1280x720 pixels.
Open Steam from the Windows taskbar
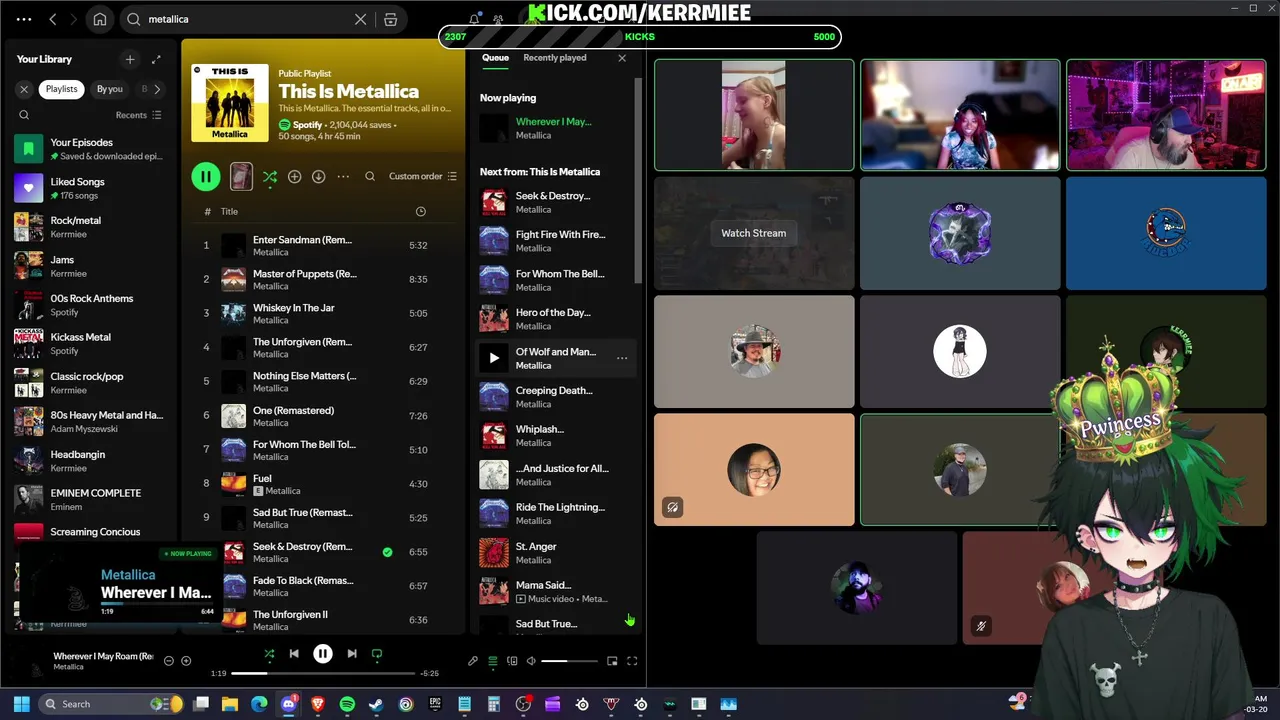(376, 704)
